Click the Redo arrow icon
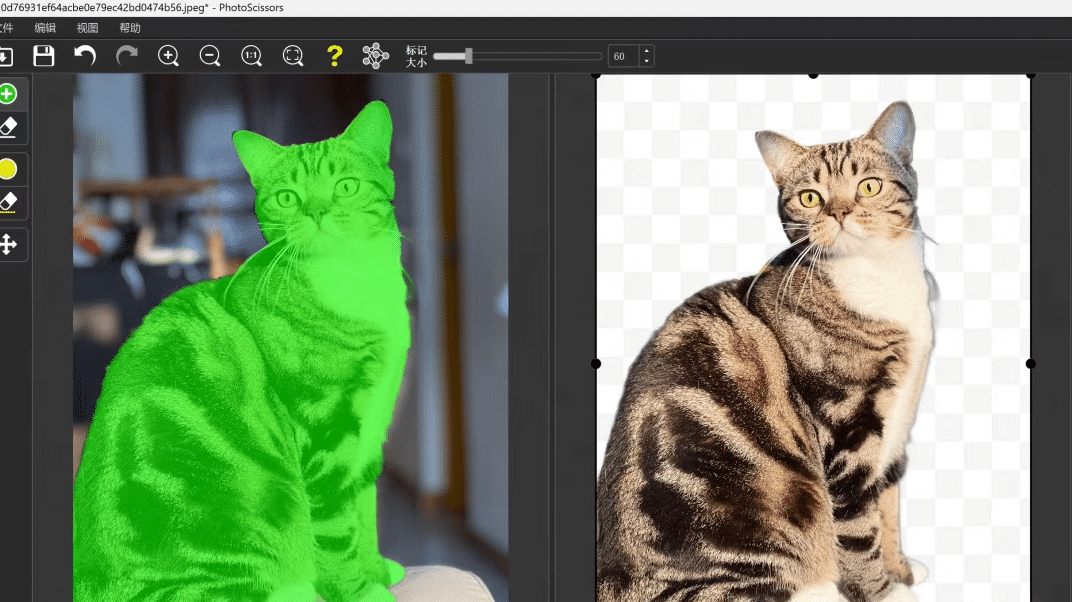The image size is (1072, 602). (127, 56)
